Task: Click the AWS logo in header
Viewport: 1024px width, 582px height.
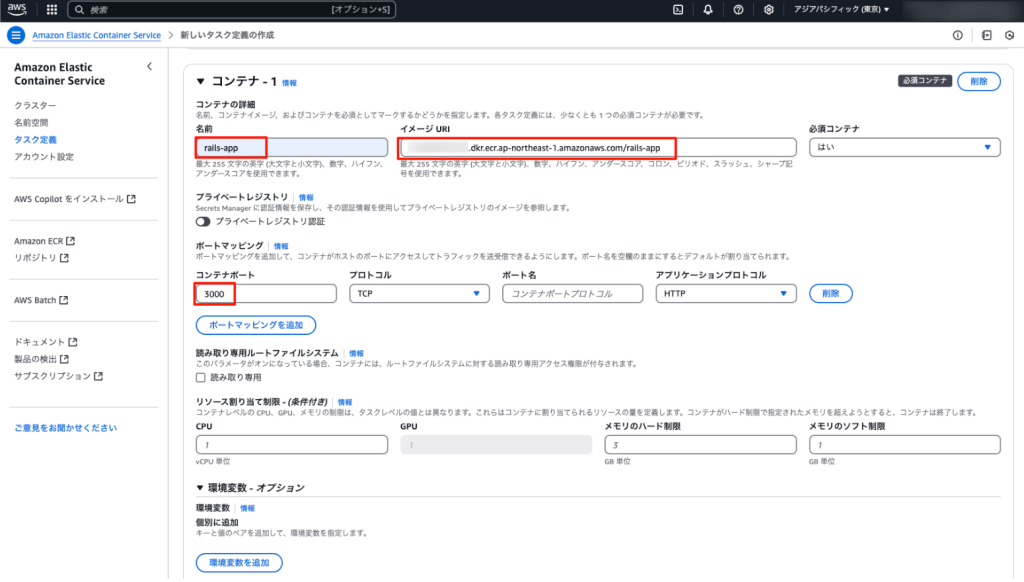Action: pos(19,10)
